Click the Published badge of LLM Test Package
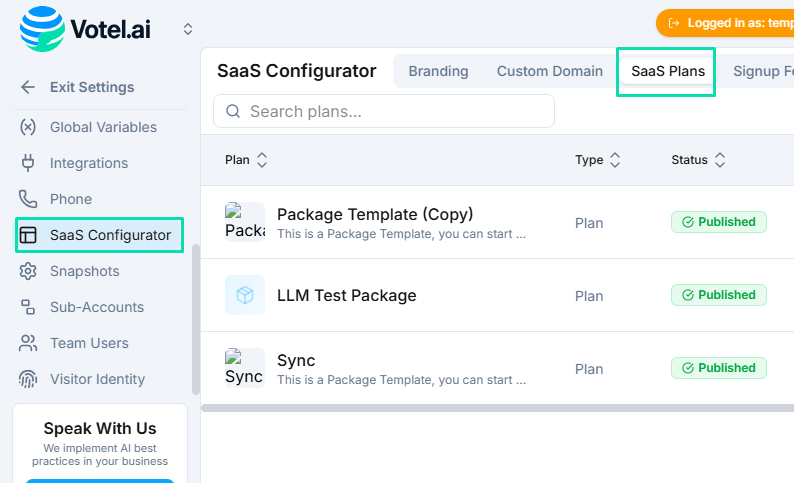Viewport: 794px width, 483px height. point(719,295)
